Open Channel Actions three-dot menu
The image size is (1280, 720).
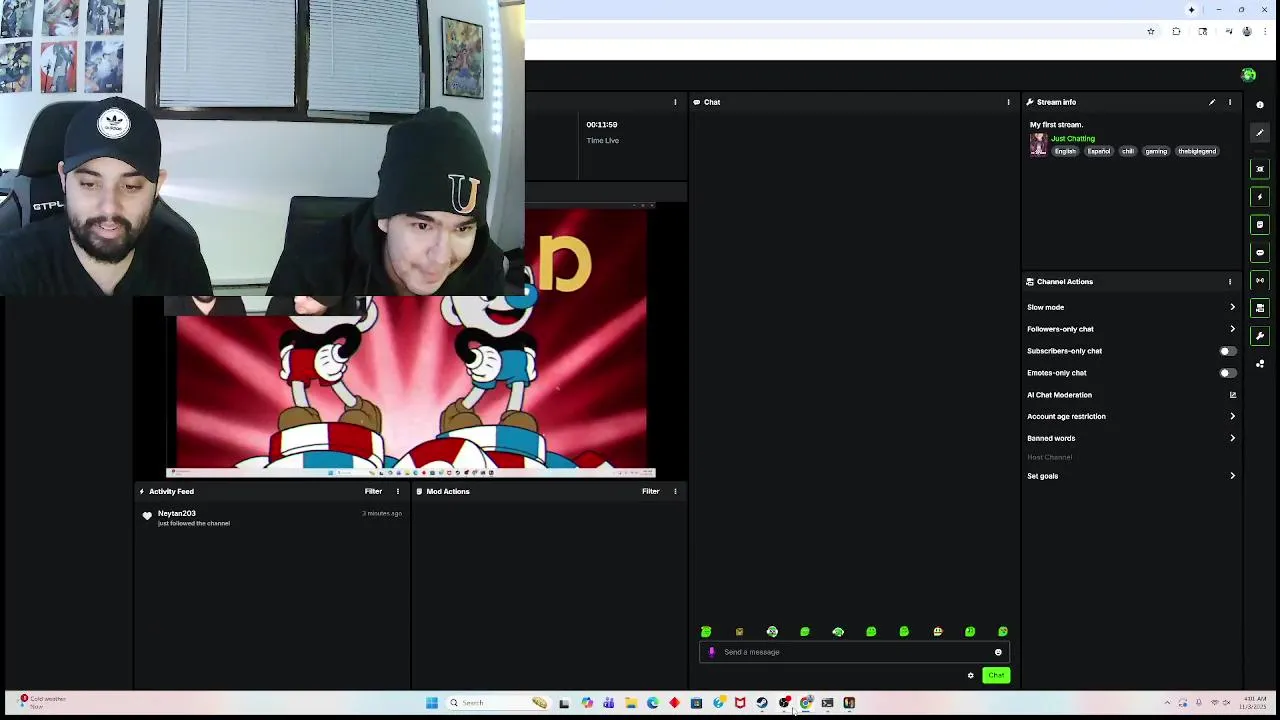coord(1230,282)
